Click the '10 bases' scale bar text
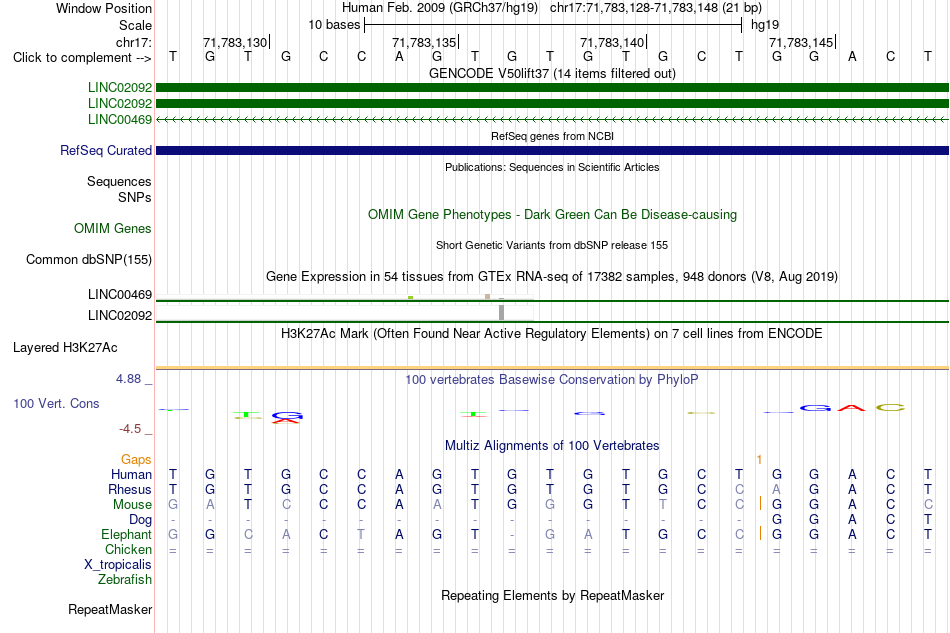950x633 pixels. click(x=334, y=25)
